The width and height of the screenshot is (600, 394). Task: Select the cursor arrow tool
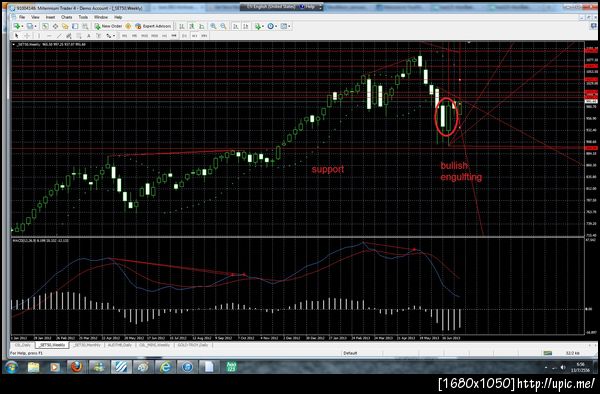pos(16,36)
